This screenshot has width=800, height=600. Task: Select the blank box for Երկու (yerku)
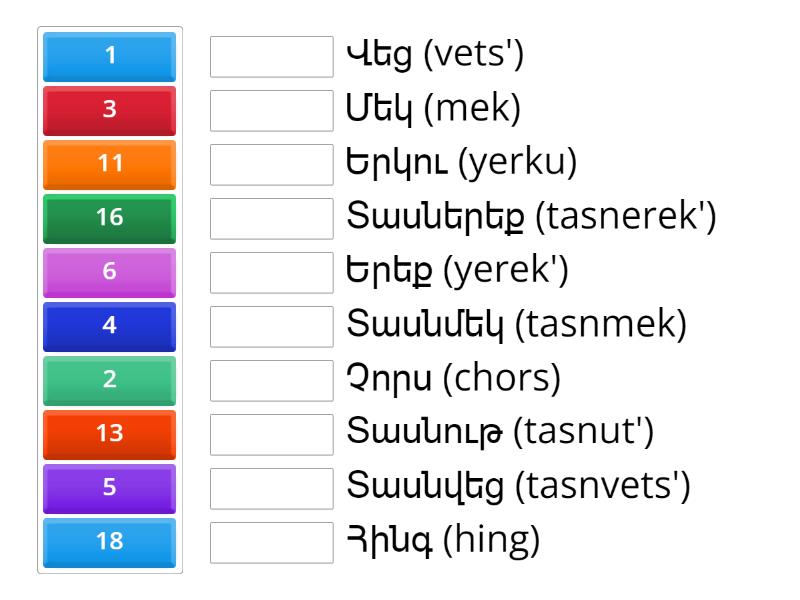tap(272, 166)
